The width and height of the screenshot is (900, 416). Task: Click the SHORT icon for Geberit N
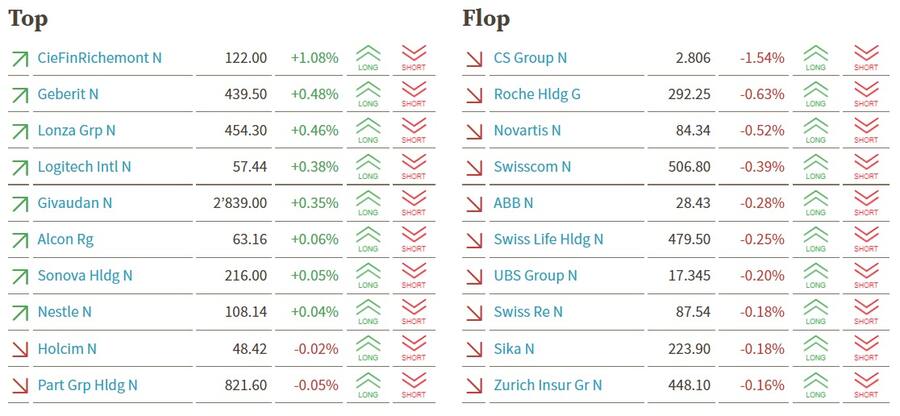[x=414, y=94]
